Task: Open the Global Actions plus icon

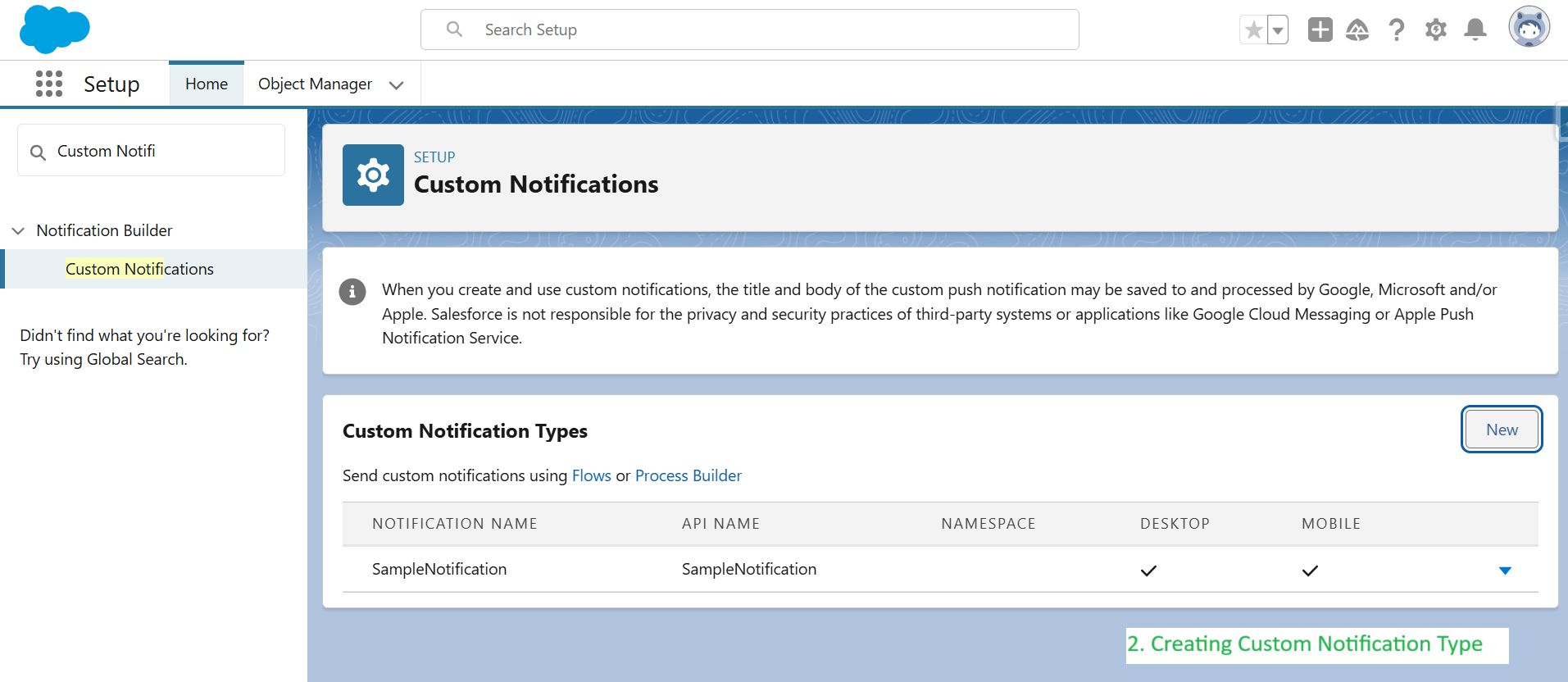Action: (x=1320, y=30)
